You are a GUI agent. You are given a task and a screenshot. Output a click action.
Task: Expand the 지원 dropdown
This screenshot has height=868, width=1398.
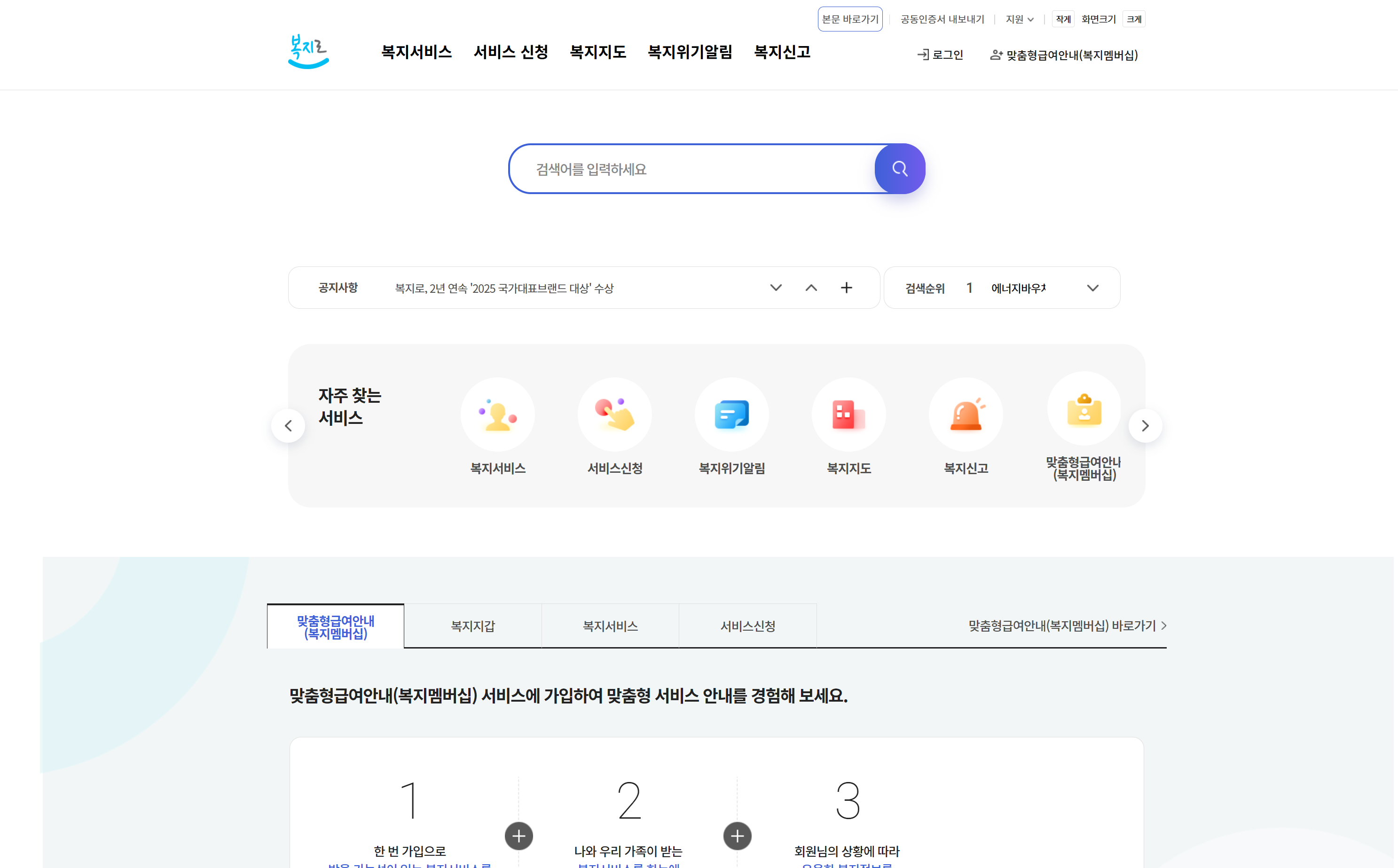coord(1020,20)
